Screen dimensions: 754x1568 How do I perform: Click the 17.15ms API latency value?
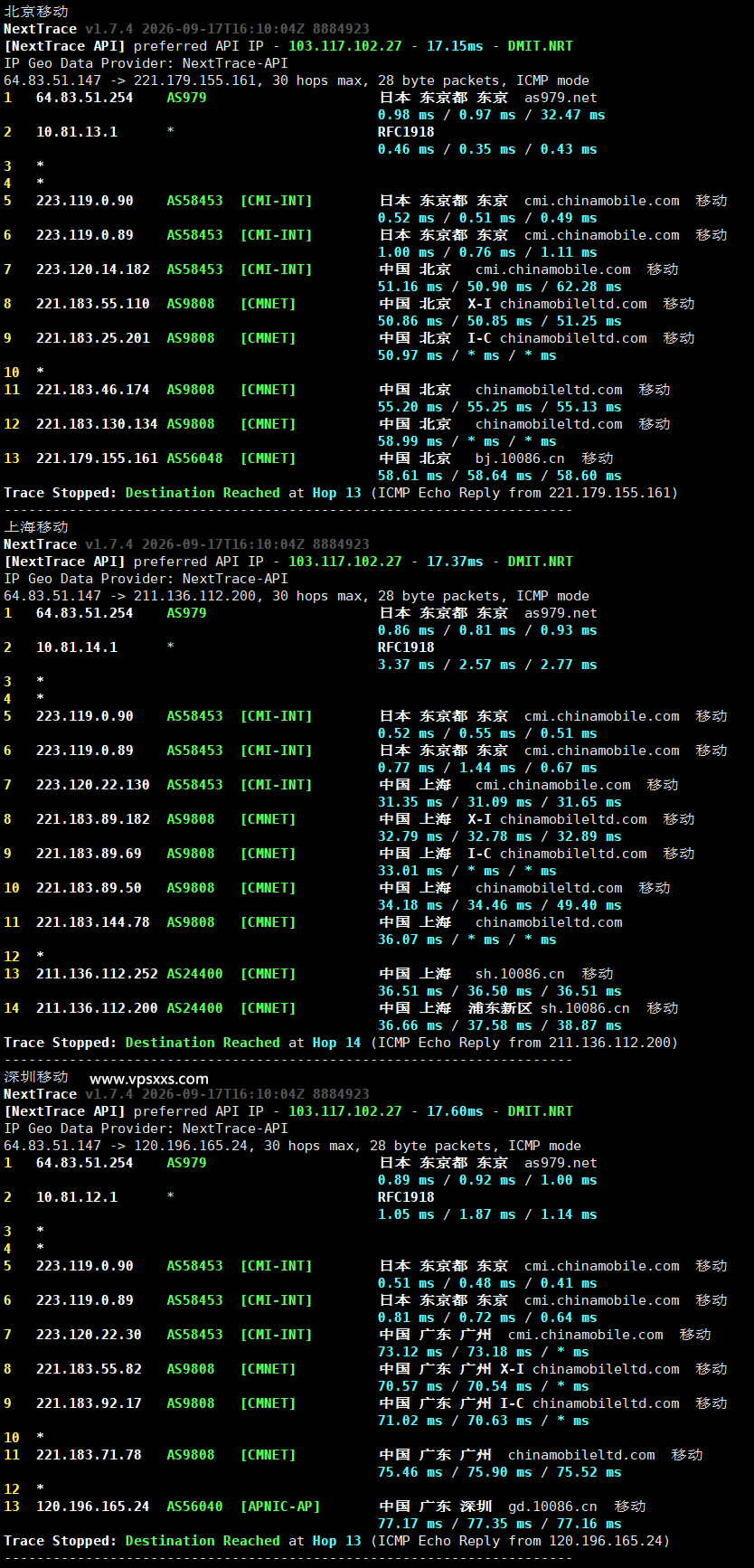pyautogui.click(x=455, y=46)
